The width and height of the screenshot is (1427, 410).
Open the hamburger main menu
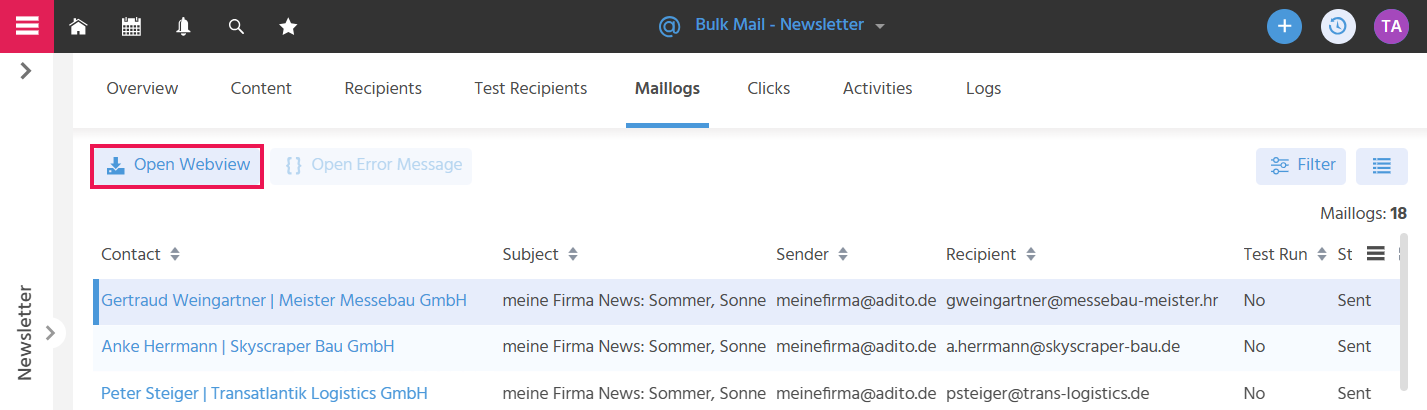pos(26,26)
